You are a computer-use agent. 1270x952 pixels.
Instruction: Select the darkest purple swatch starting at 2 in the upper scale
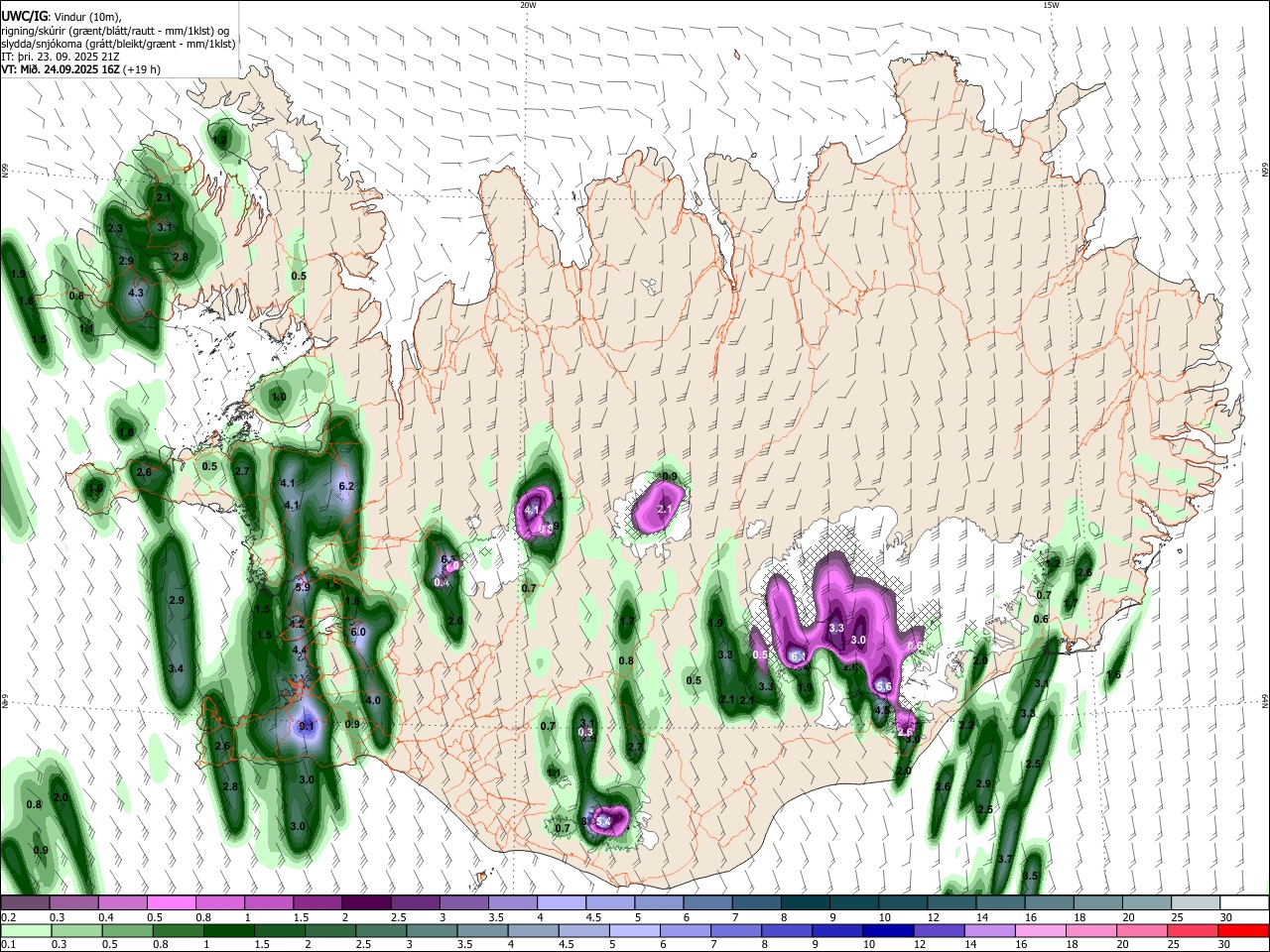tap(365, 902)
